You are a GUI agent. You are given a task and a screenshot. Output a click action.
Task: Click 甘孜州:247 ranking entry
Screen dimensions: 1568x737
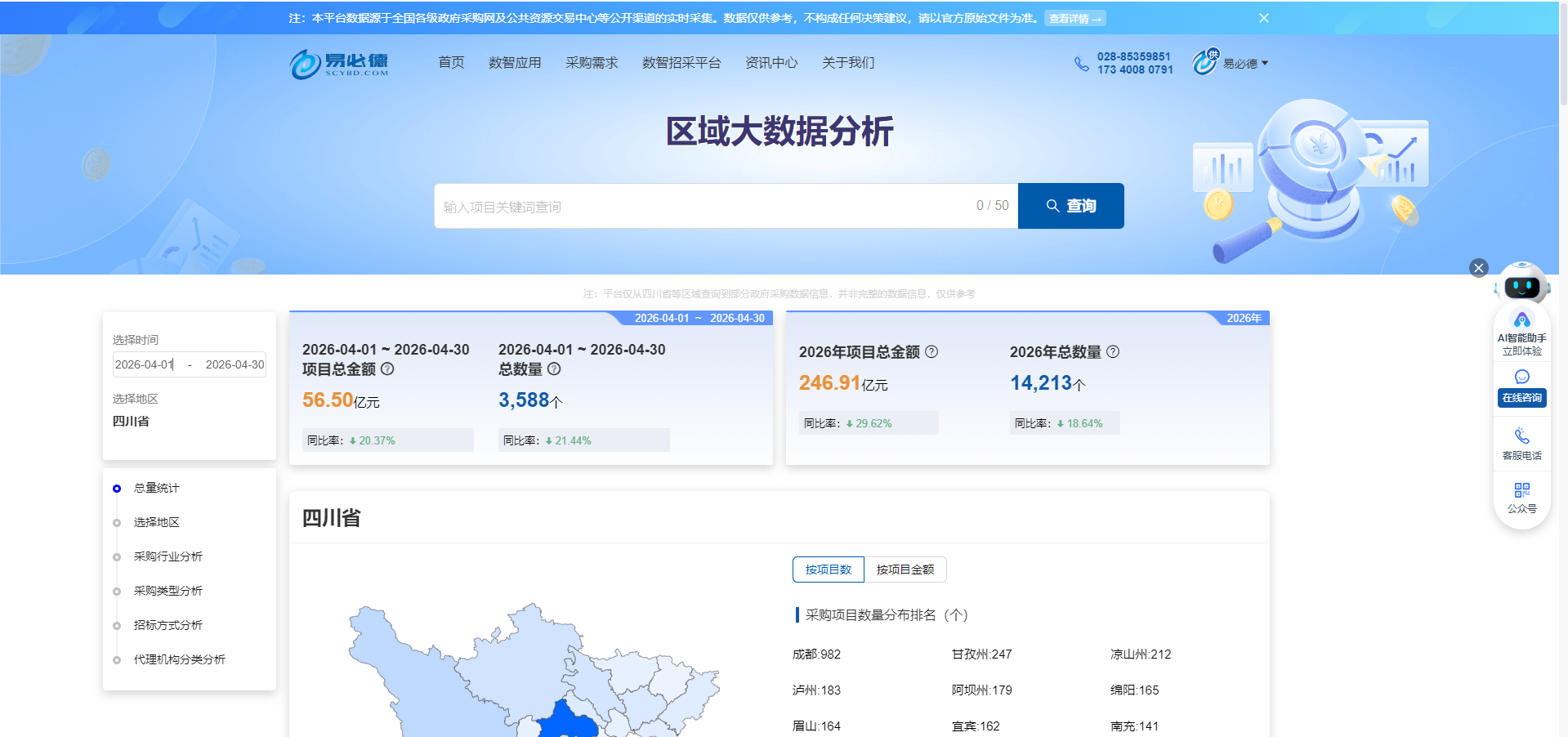tap(981, 654)
